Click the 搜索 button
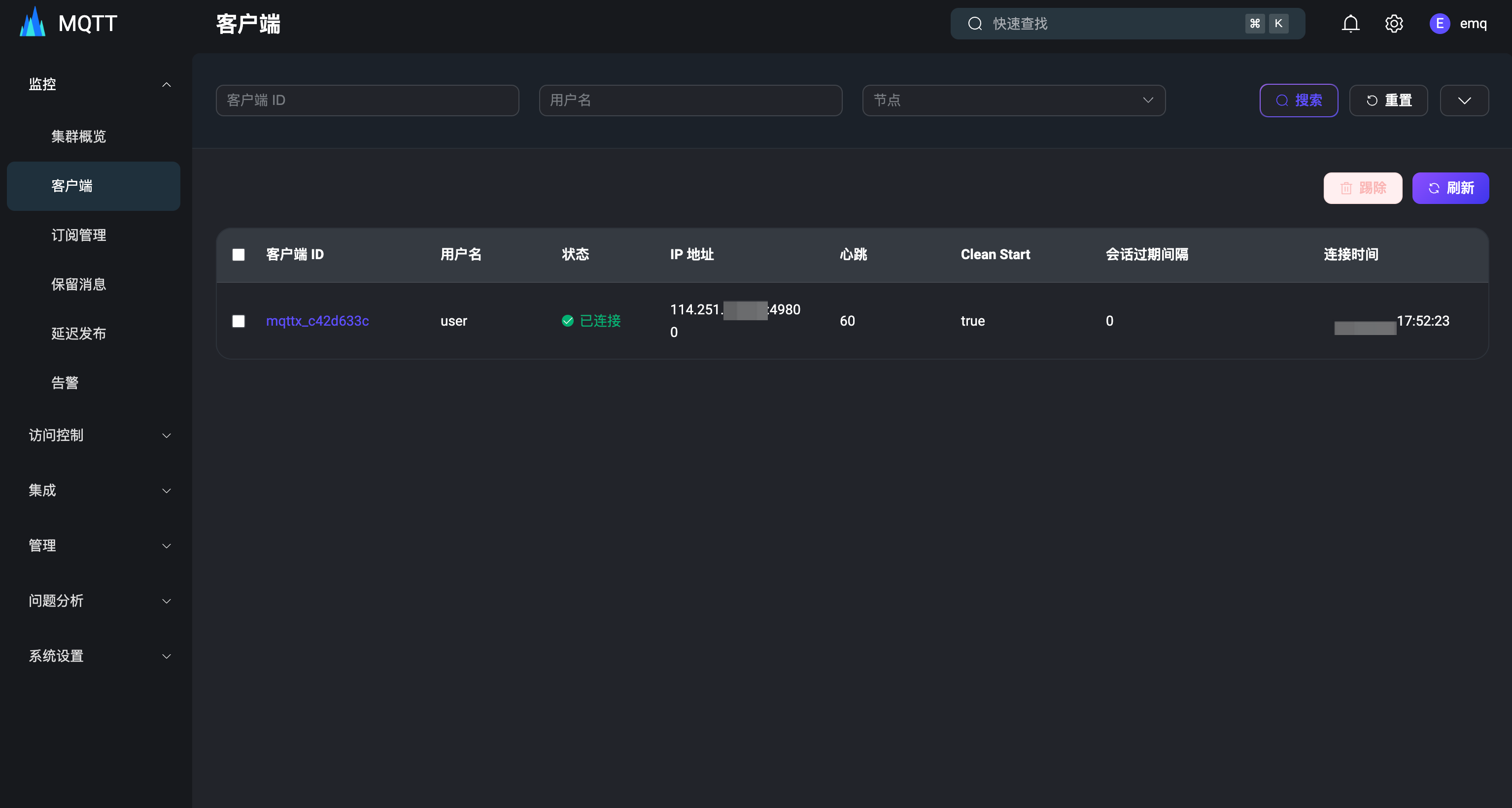The image size is (1512, 808). (1298, 101)
